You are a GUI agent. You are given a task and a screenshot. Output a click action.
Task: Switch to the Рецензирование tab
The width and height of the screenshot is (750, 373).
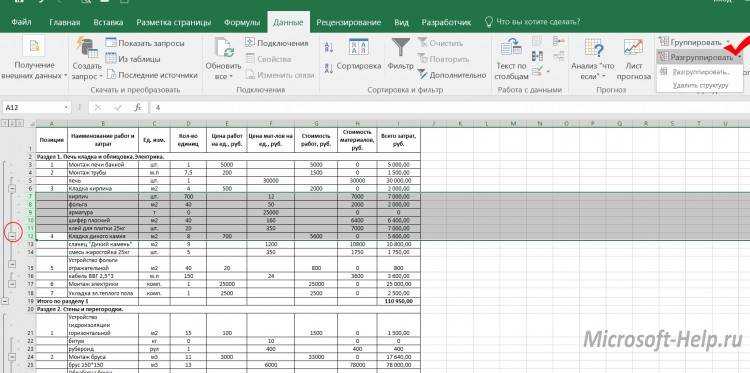[x=349, y=22]
